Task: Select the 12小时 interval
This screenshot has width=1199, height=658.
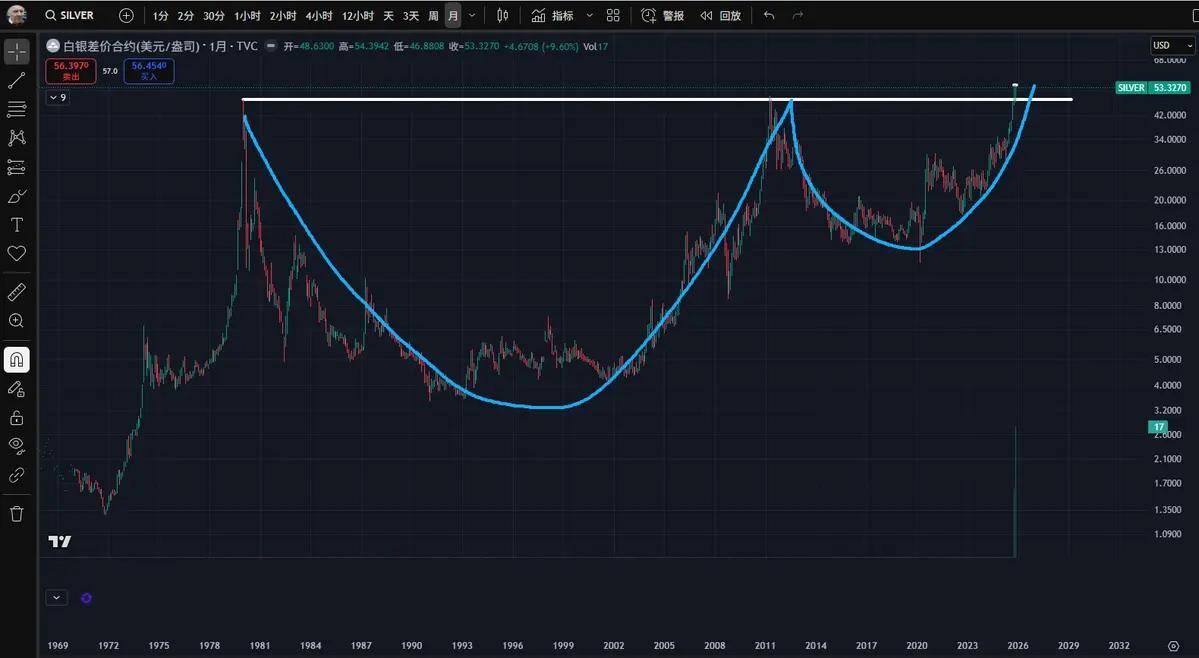Action: point(358,15)
